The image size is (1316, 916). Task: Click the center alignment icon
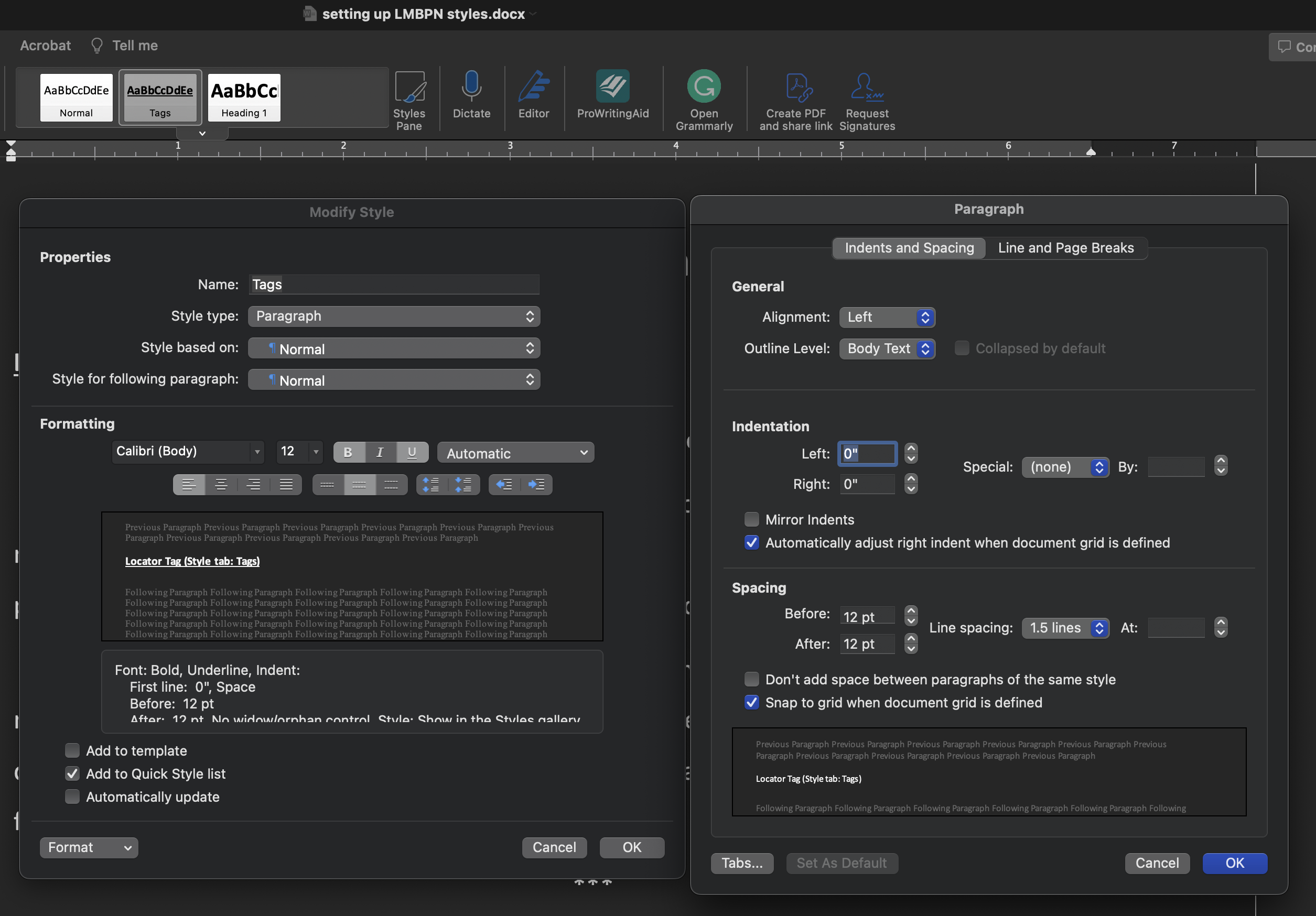(x=221, y=485)
